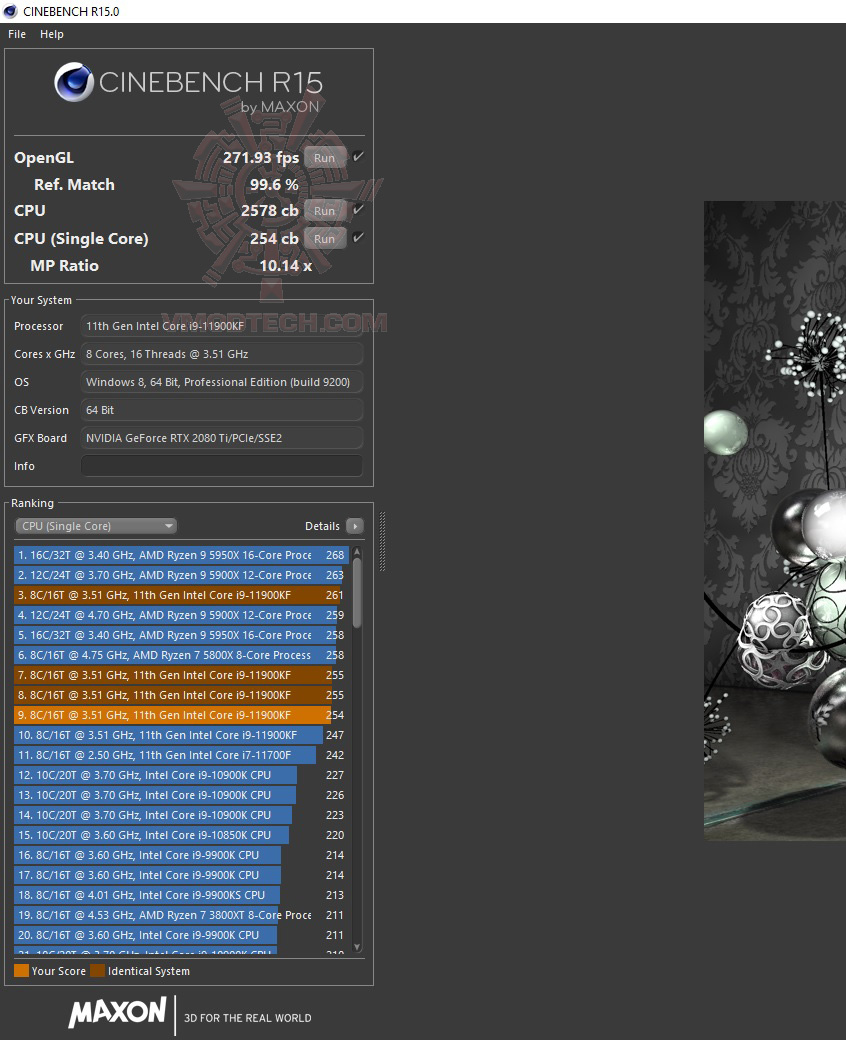Click the CPU 2578 cb result

269,211
